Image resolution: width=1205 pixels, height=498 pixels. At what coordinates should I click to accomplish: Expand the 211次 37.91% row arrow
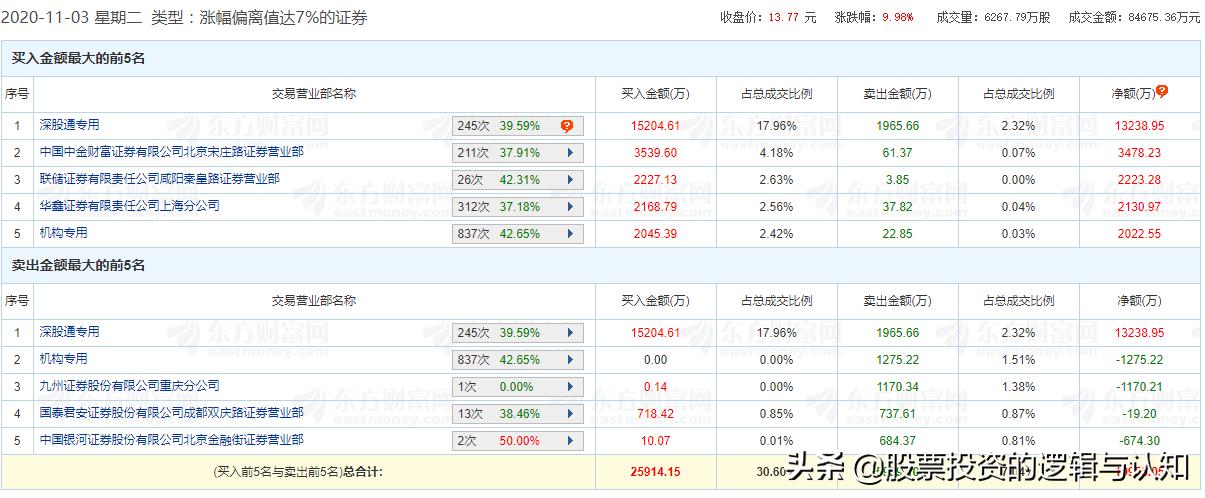click(570, 153)
